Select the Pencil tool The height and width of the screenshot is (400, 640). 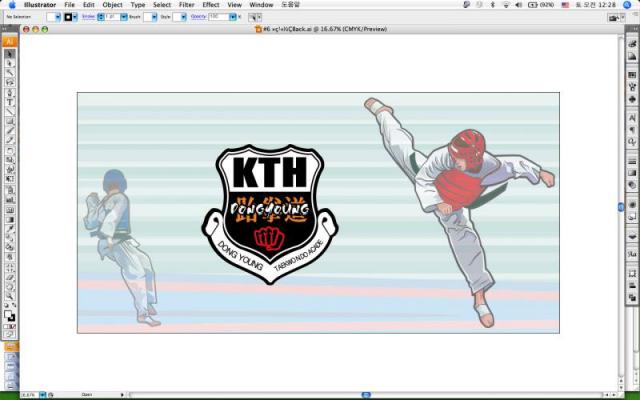click(x=10, y=141)
